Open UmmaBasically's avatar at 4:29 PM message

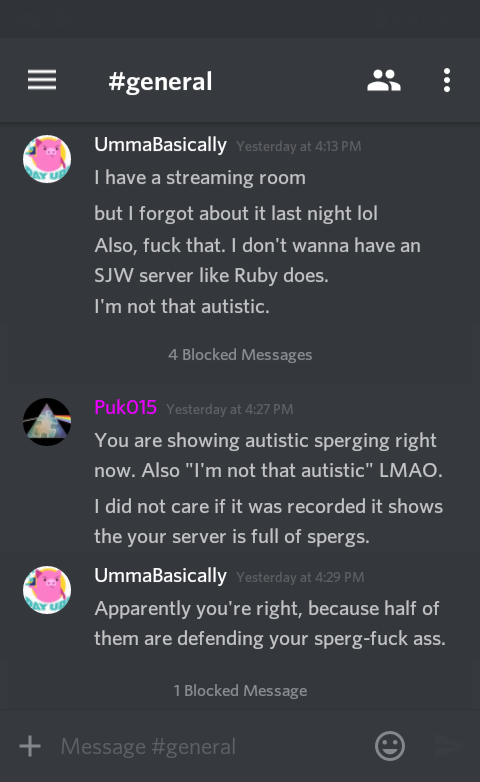[x=47, y=590]
